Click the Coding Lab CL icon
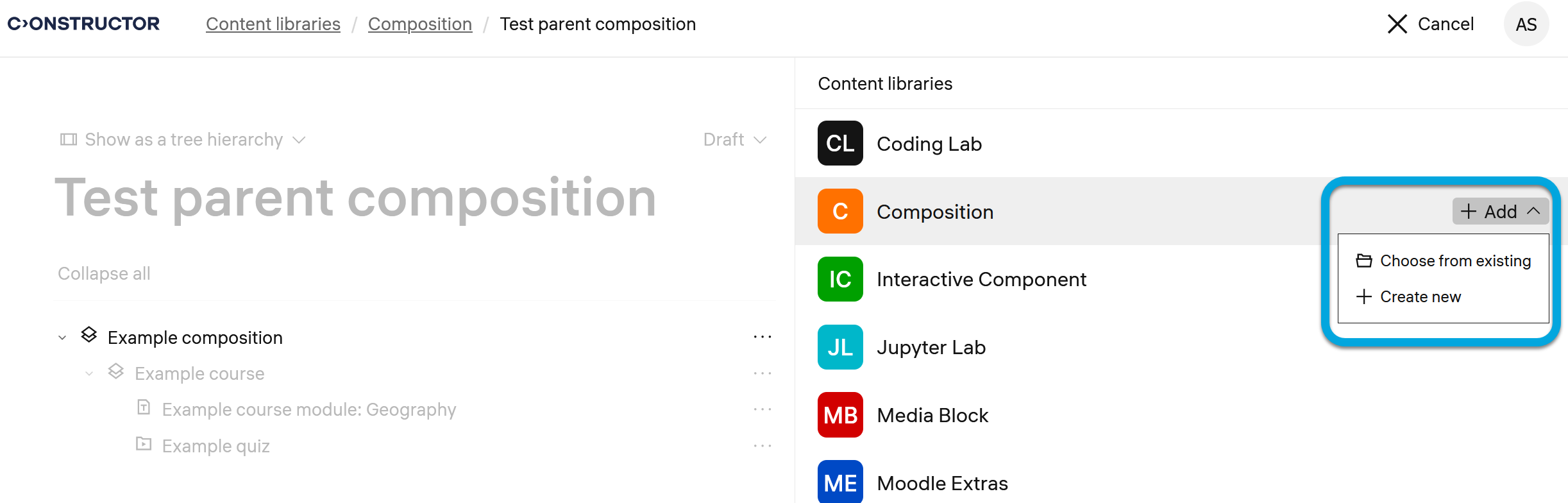Image resolution: width=1568 pixels, height=503 pixels. point(839,143)
